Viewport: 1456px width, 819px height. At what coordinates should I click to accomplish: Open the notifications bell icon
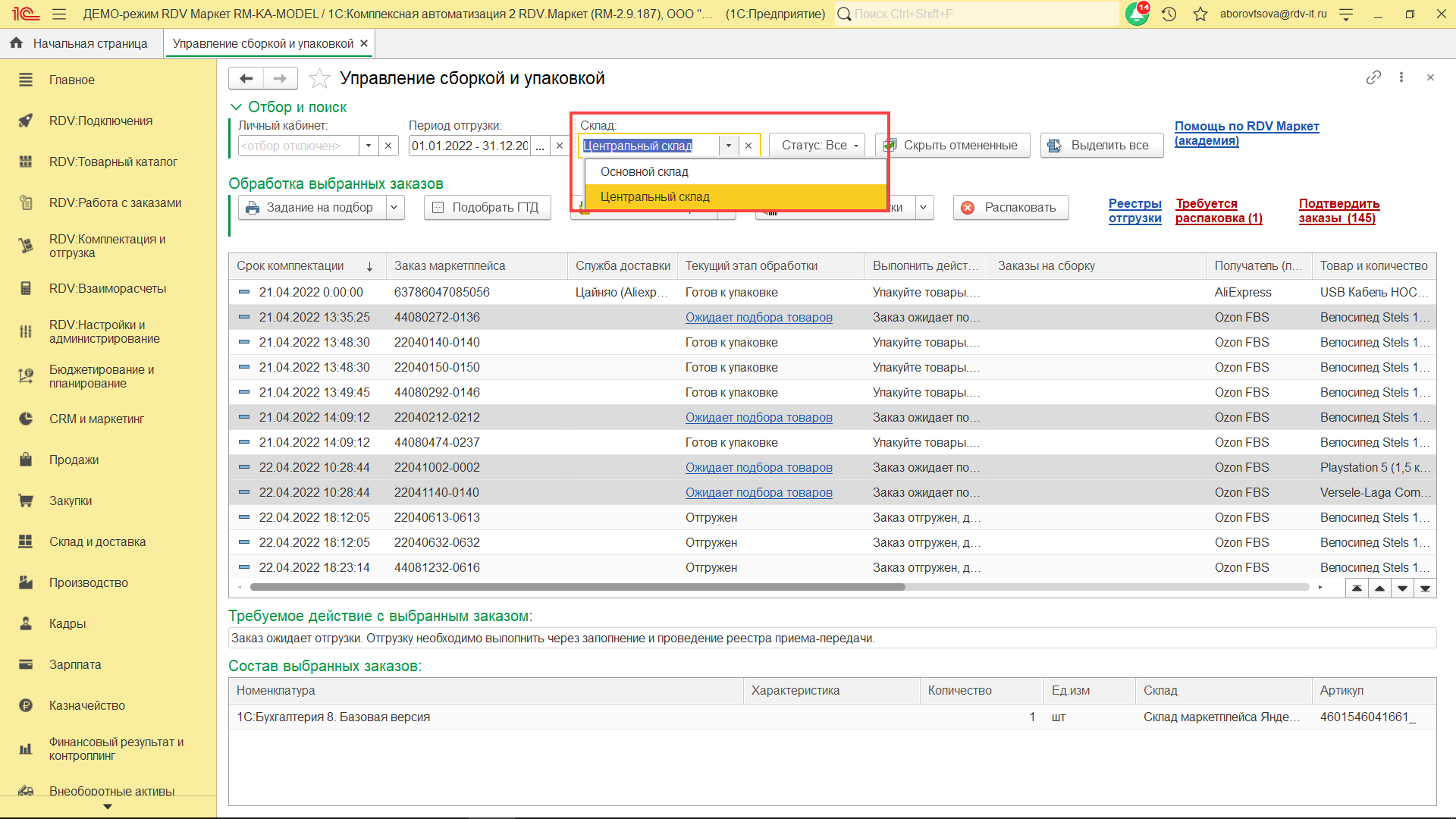pyautogui.click(x=1137, y=14)
